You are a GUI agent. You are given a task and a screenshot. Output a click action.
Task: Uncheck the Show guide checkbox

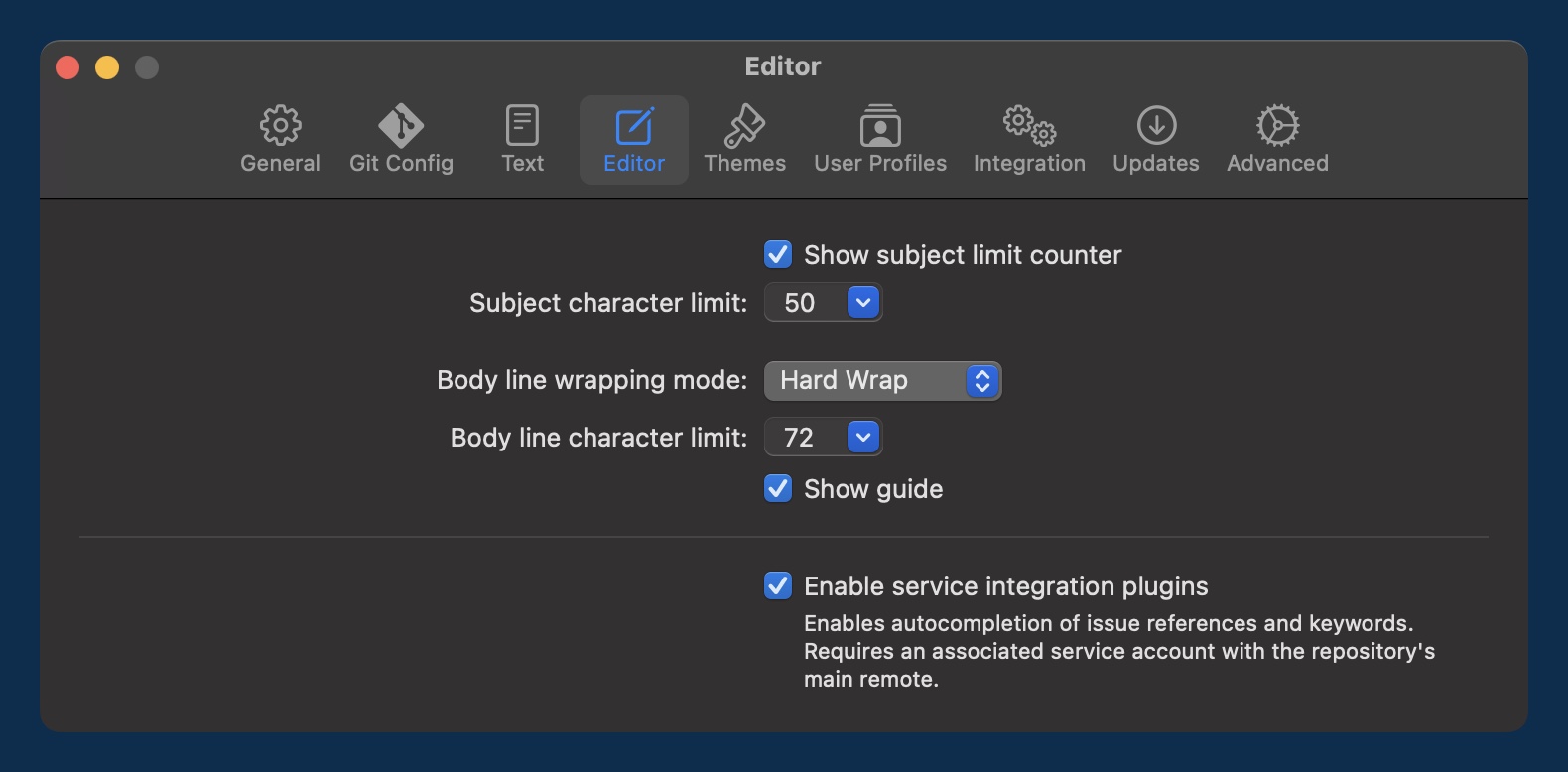tap(778, 489)
